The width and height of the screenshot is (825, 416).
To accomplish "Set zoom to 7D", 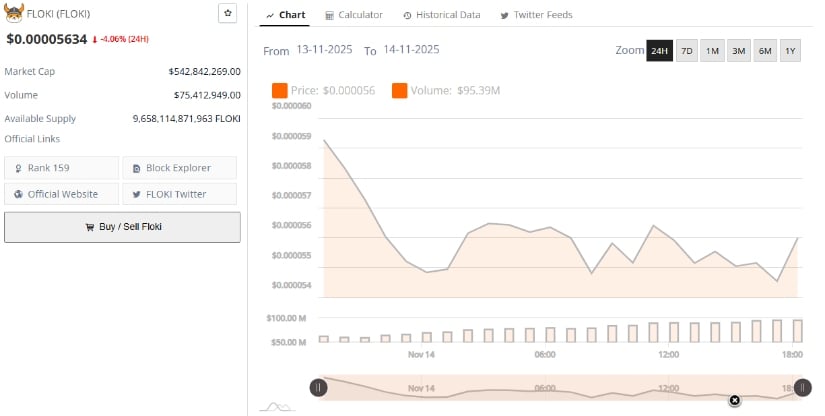I will [x=687, y=50].
